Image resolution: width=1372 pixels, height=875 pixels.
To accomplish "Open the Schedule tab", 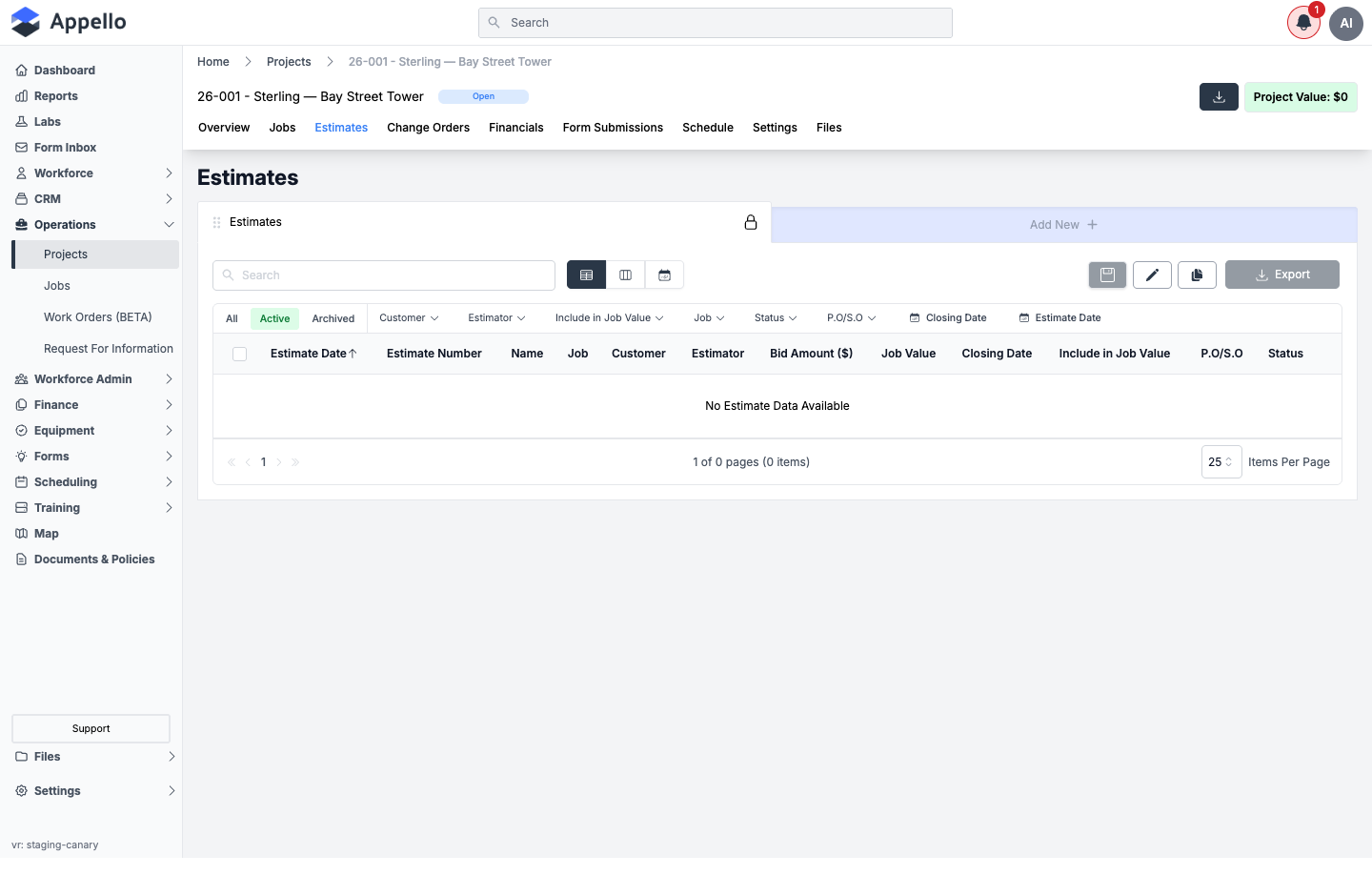I will pos(708,128).
